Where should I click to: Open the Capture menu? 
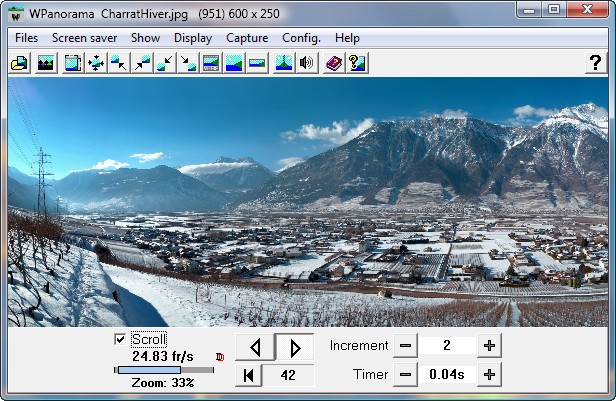click(247, 38)
